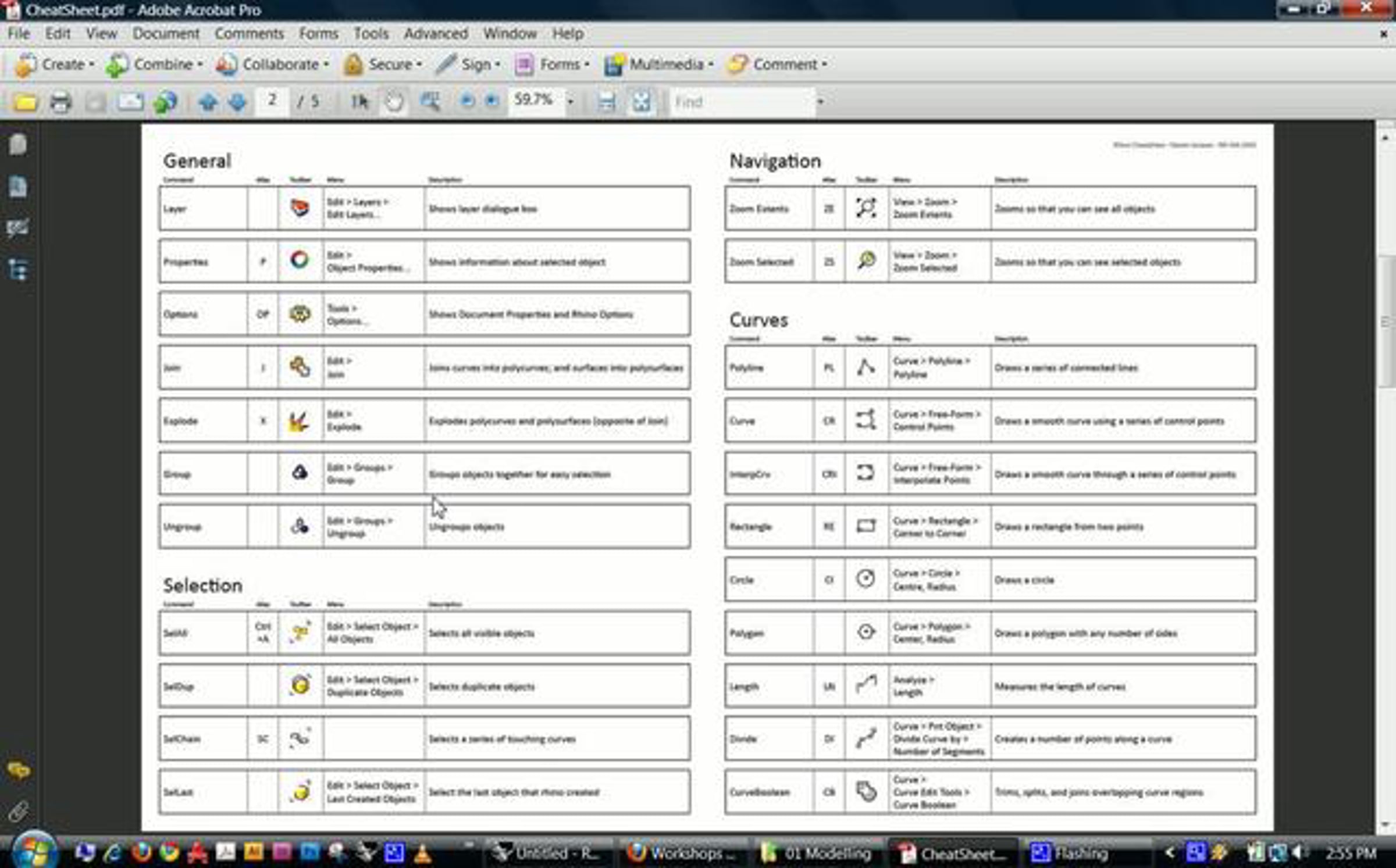
Task: Open the Help menu
Action: click(568, 34)
